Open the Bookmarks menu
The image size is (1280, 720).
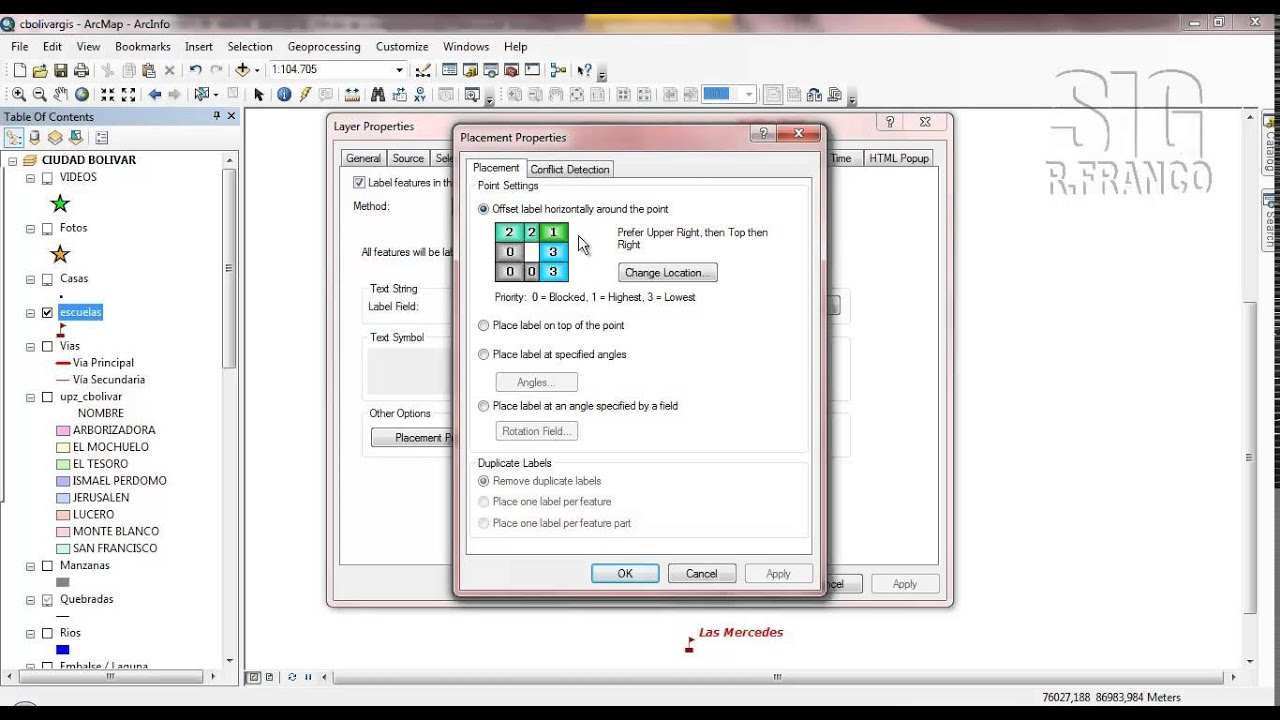(x=142, y=47)
